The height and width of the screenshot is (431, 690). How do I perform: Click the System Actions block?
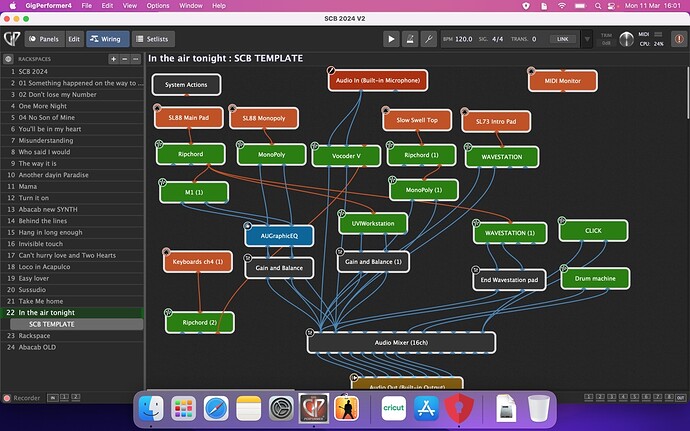186,85
